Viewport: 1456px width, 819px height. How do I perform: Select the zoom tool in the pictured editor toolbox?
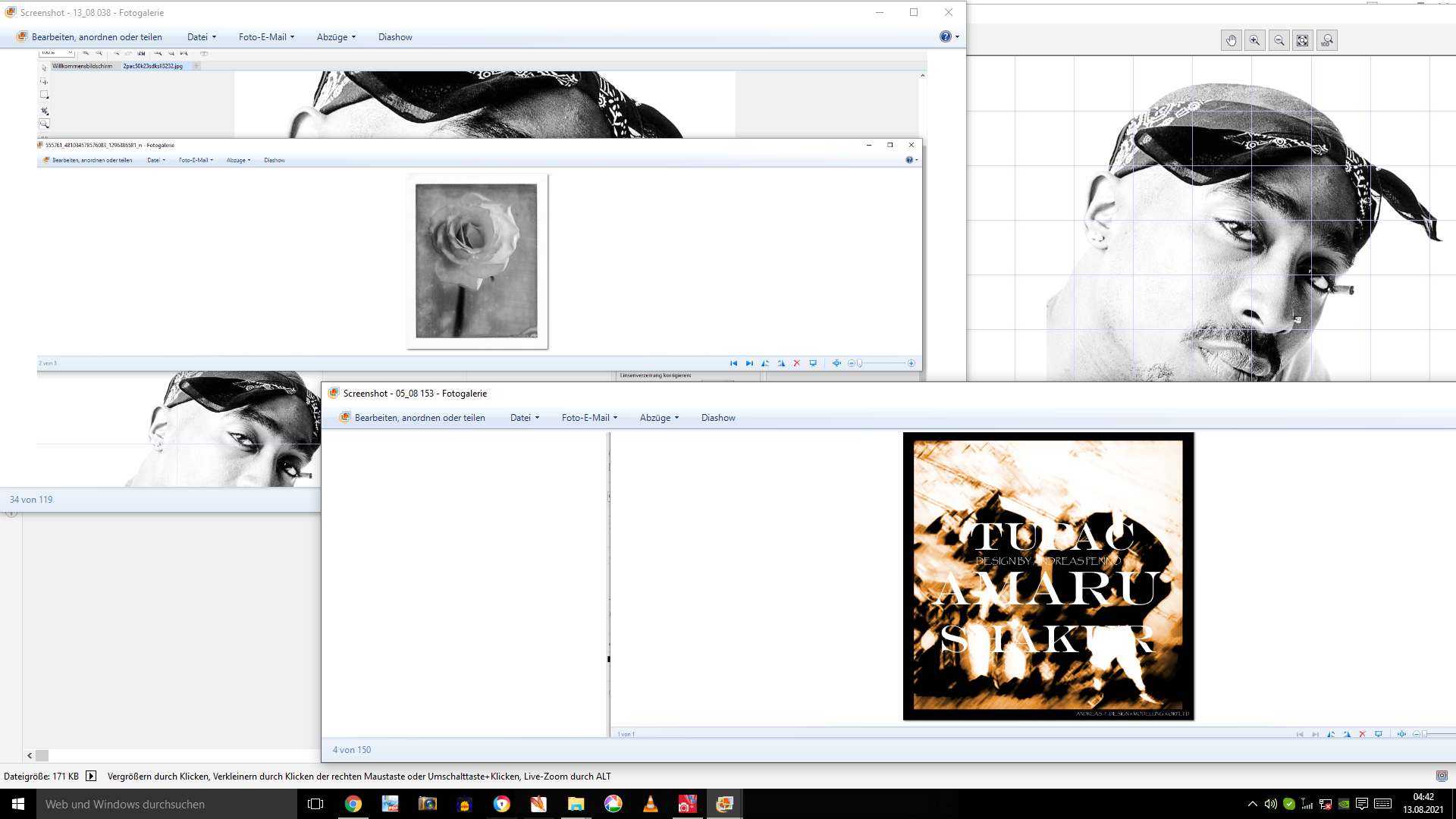click(44, 124)
